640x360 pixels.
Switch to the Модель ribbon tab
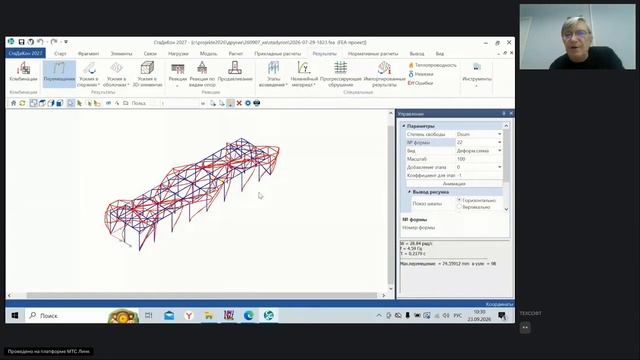(208, 53)
